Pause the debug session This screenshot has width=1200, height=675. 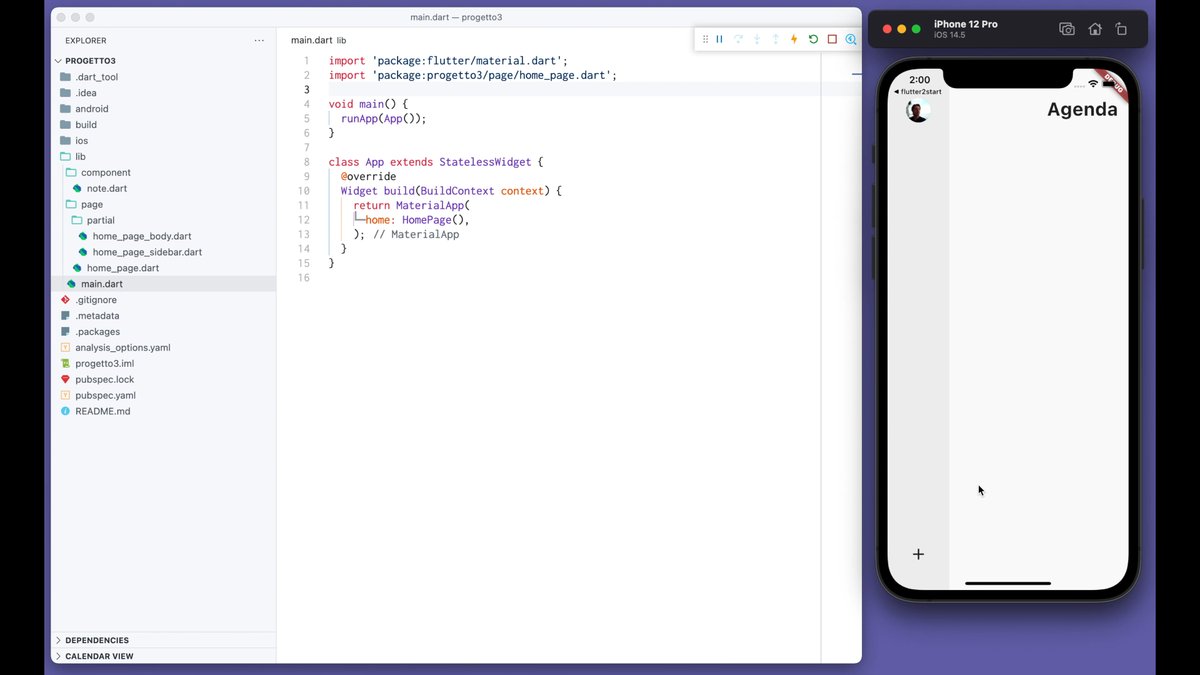719,39
